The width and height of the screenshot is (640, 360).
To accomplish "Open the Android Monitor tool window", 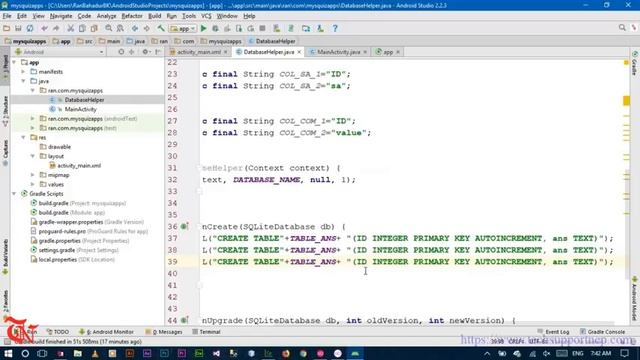I will tap(106, 332).
